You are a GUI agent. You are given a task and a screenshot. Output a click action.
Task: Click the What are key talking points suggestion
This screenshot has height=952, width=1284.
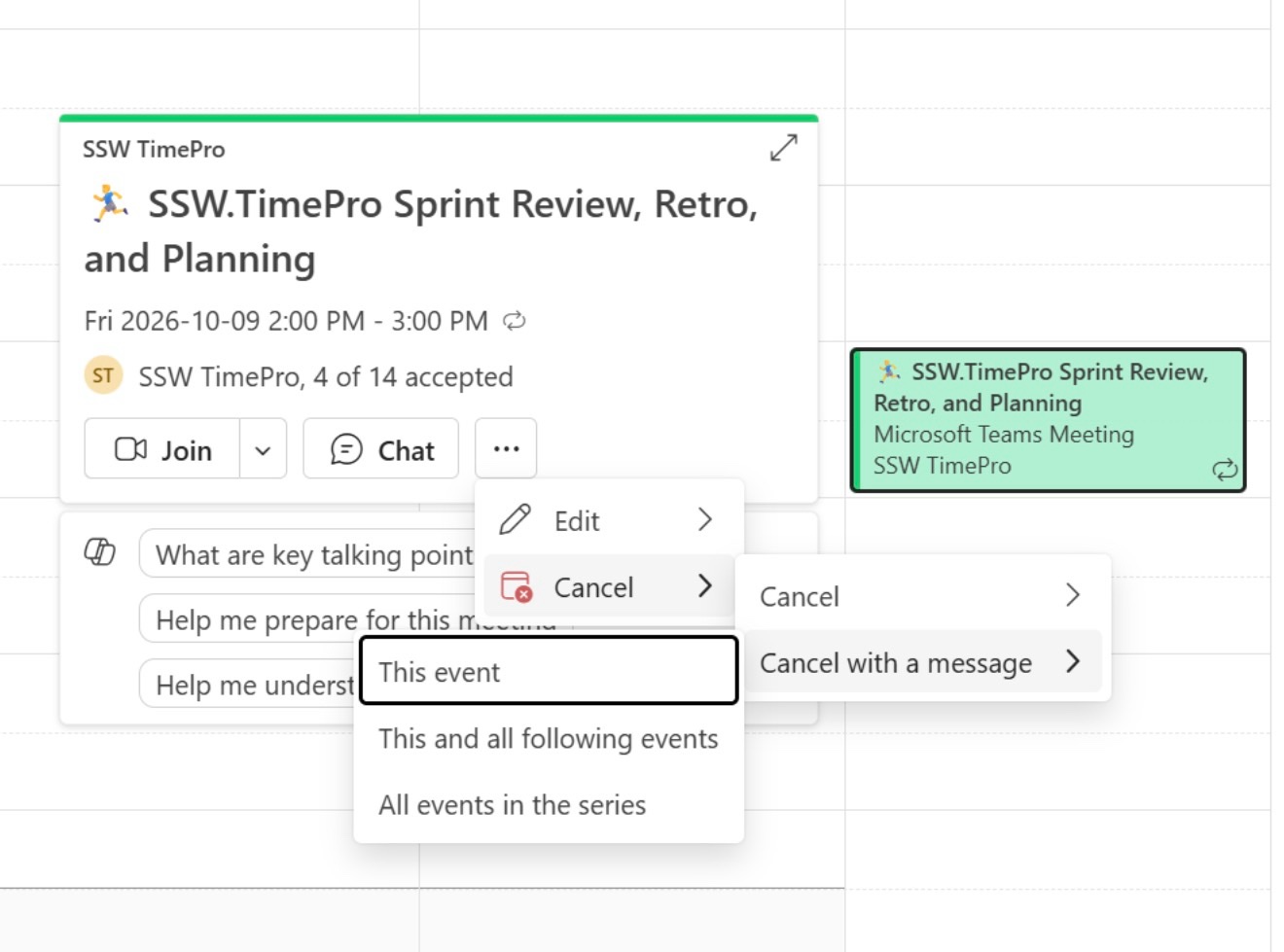click(307, 554)
